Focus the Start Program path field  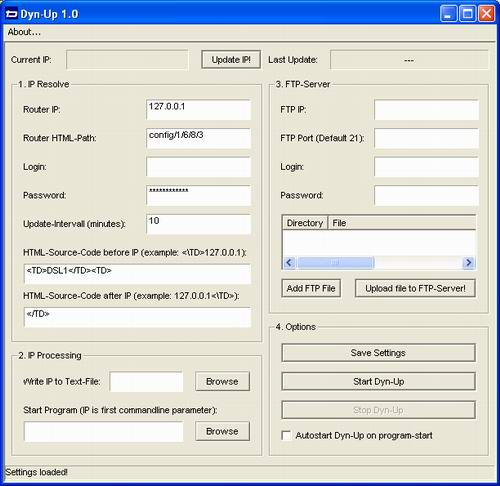(104, 432)
